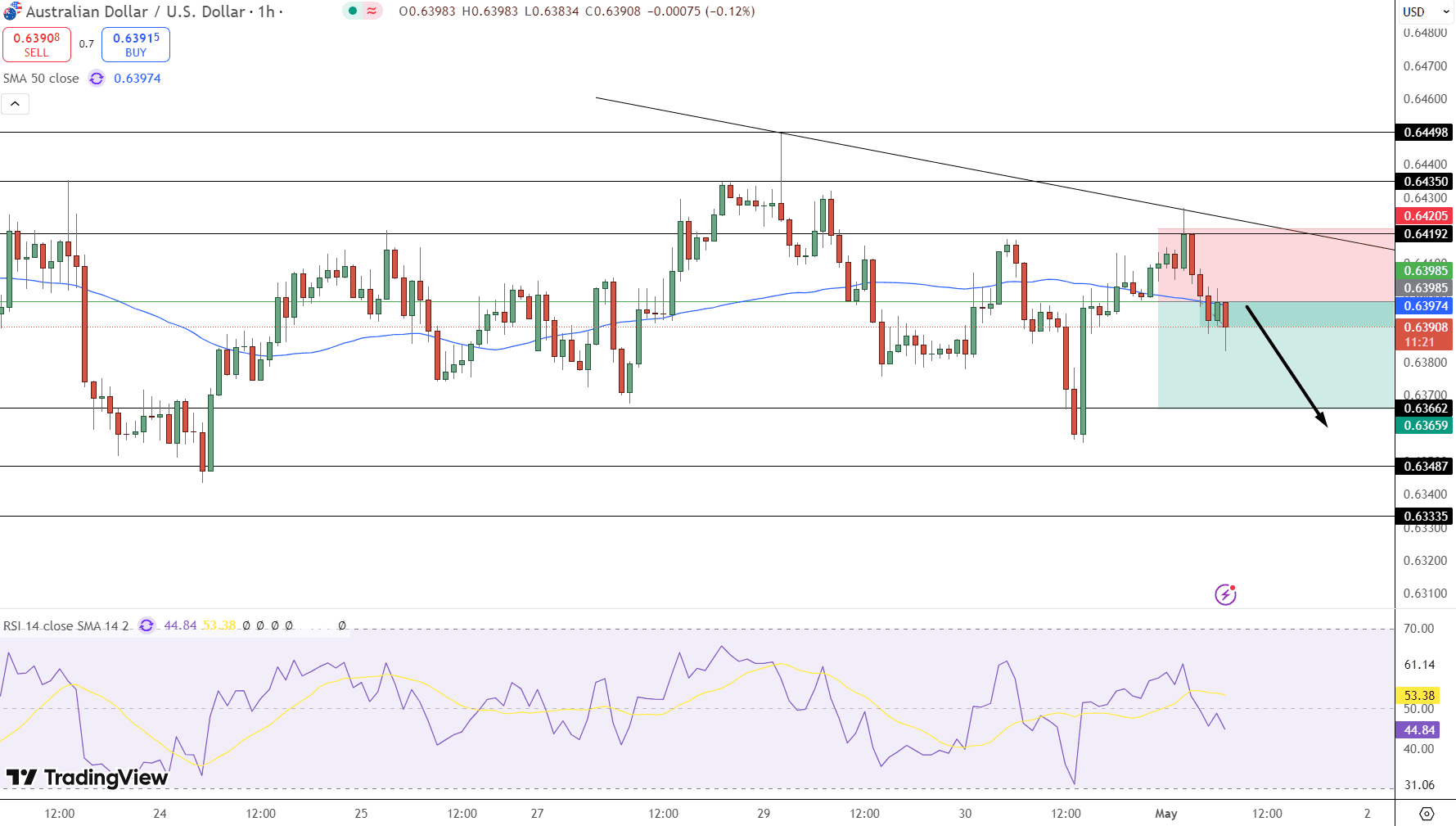The width and height of the screenshot is (1456, 826).
Task: Click the 0.64498 price level label
Action: (x=1425, y=133)
